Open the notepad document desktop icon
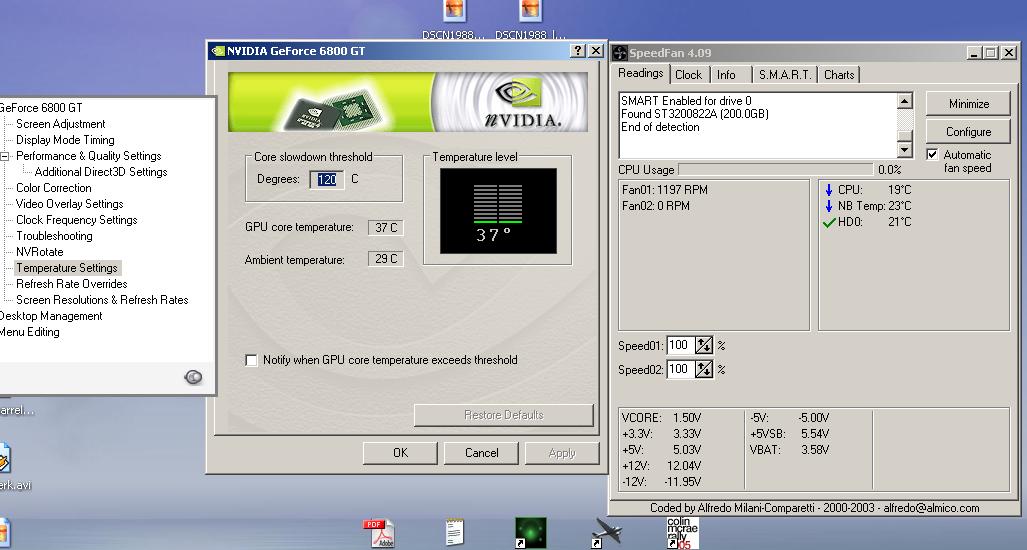The height and width of the screenshot is (550, 1027). (455, 532)
